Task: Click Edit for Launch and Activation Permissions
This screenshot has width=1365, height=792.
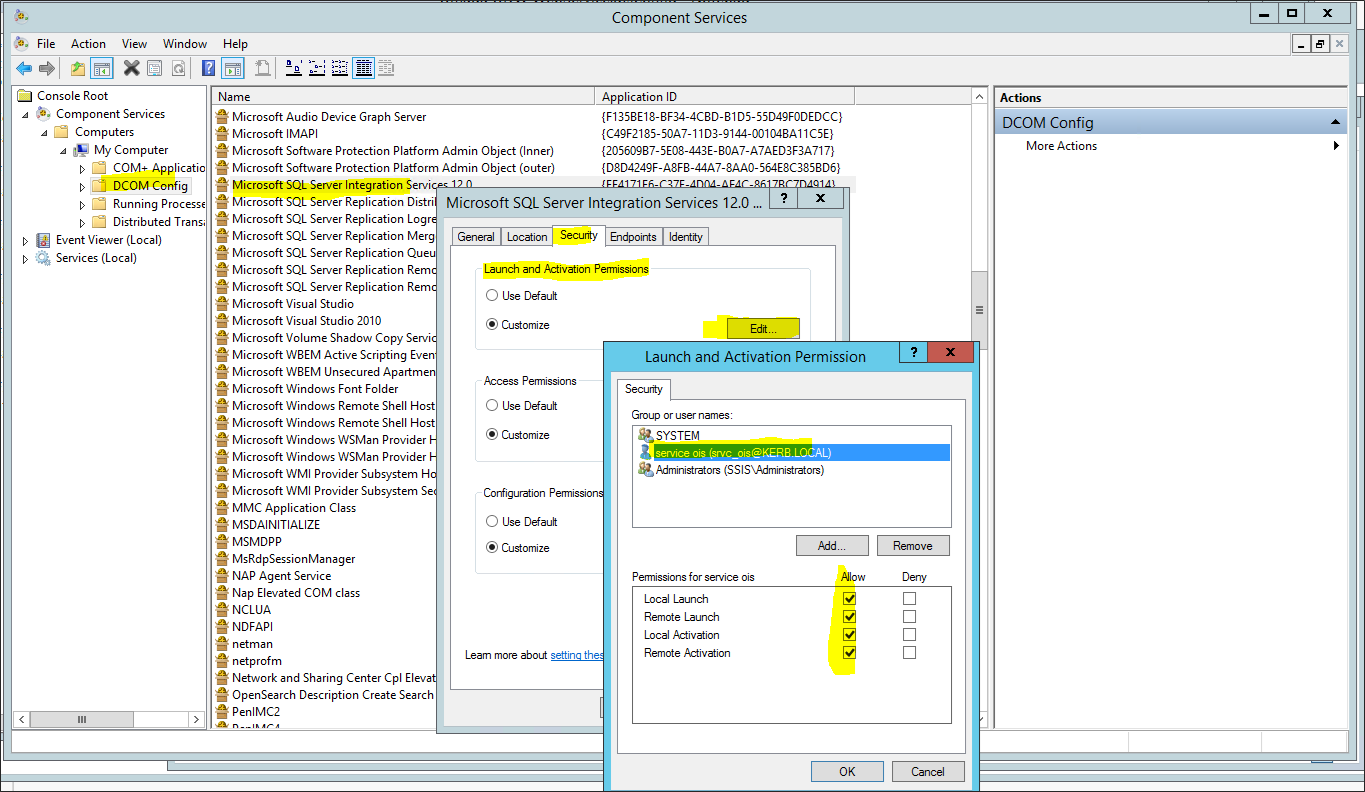Action: pyautogui.click(x=764, y=328)
